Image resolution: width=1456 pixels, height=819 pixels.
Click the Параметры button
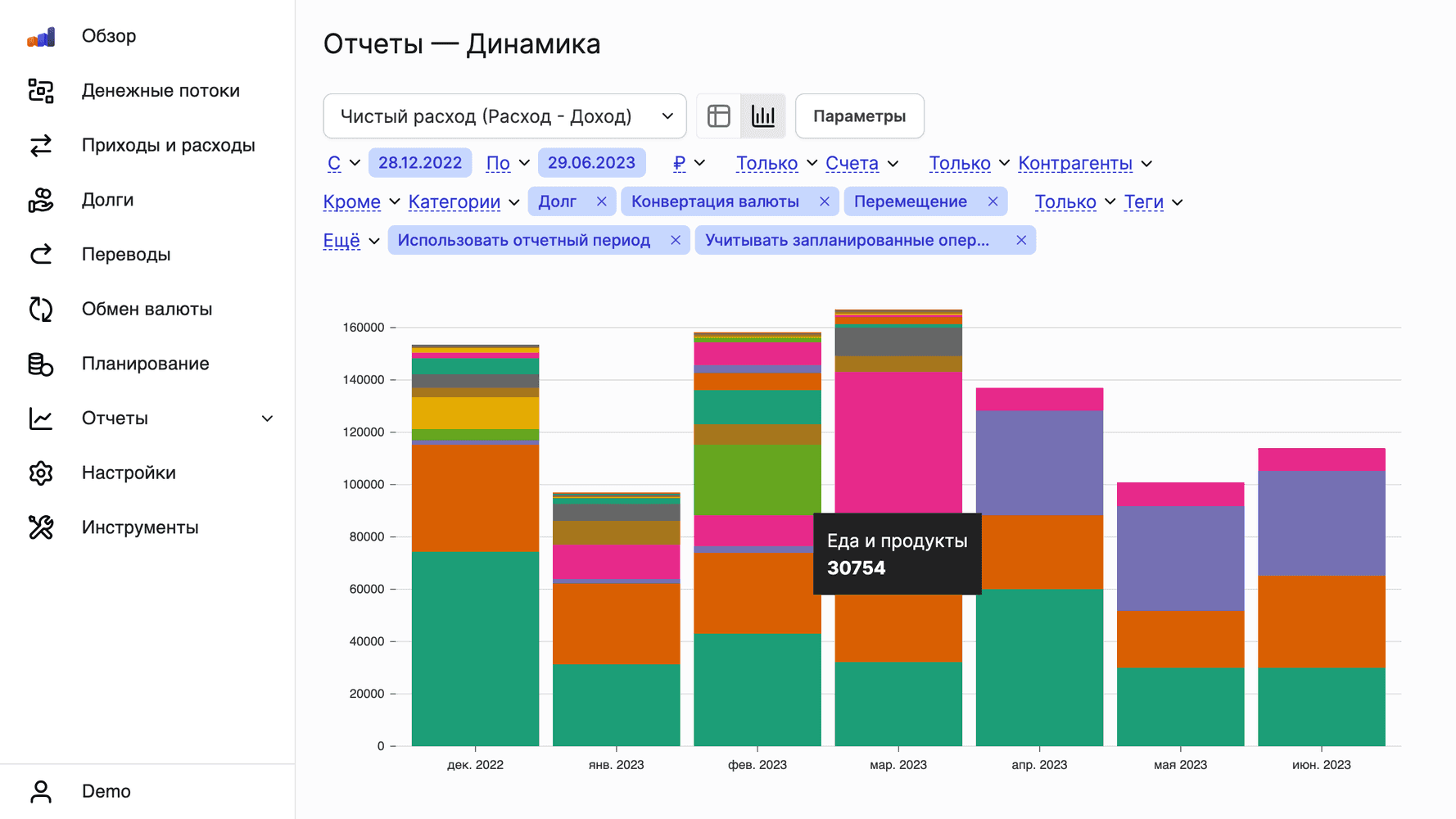[x=860, y=116]
